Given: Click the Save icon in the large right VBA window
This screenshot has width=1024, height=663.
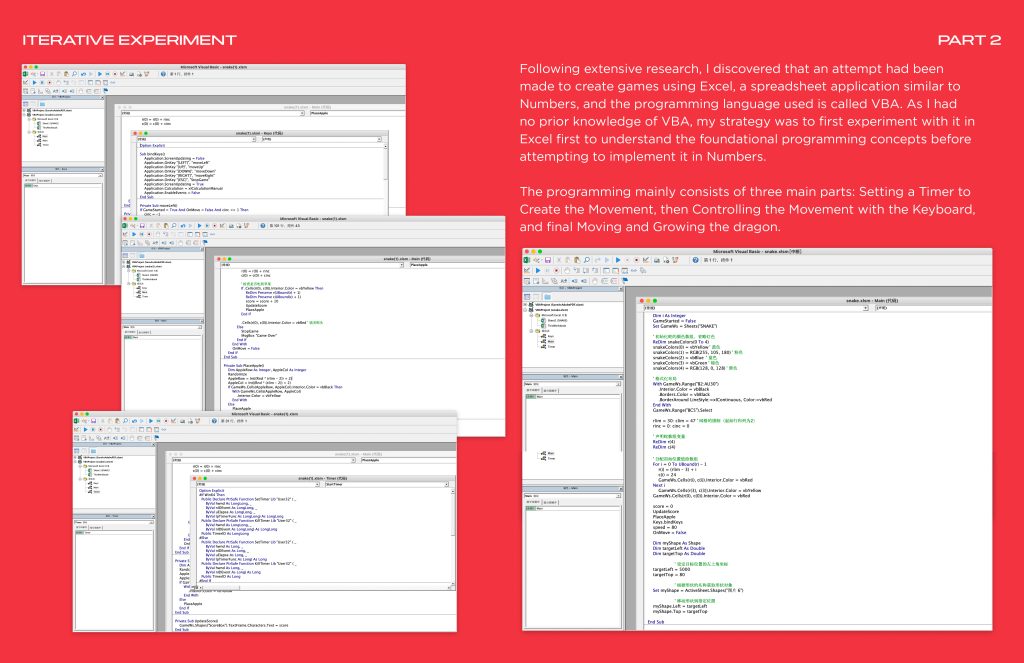Looking at the screenshot, I should 546,259.
